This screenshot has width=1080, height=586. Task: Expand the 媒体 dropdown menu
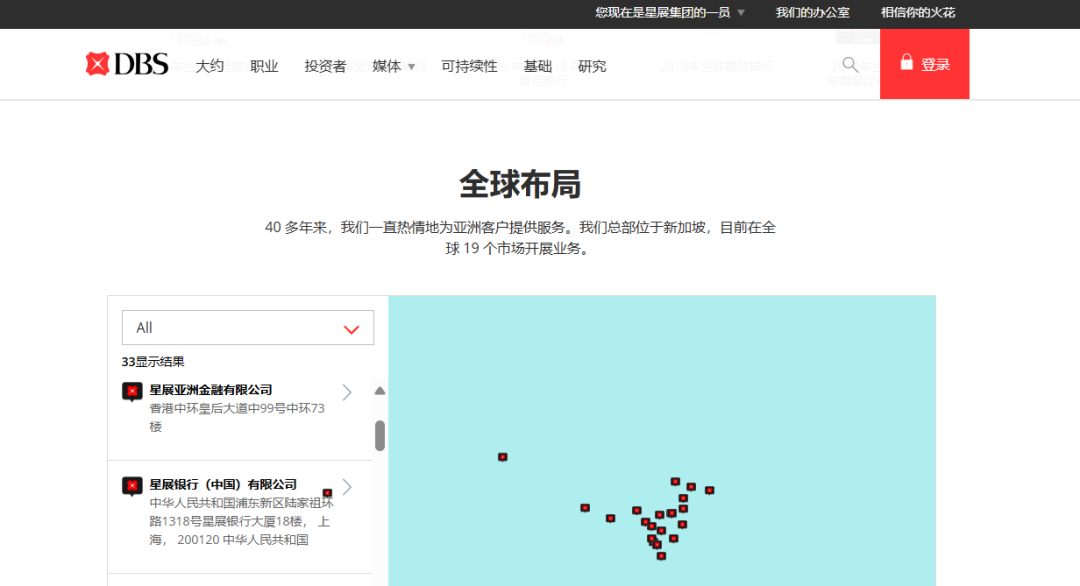click(x=393, y=66)
